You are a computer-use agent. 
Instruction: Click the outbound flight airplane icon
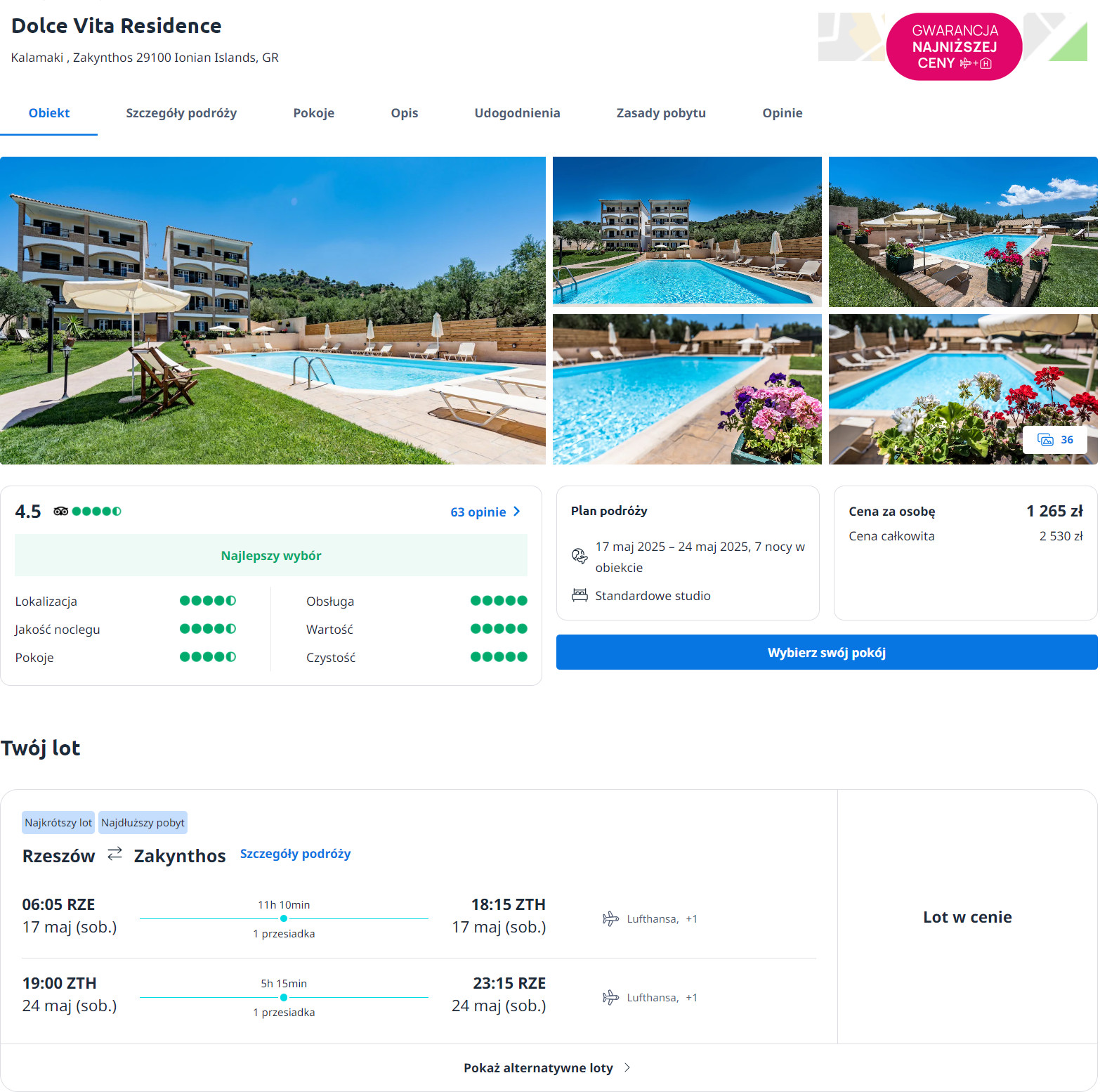pos(610,918)
